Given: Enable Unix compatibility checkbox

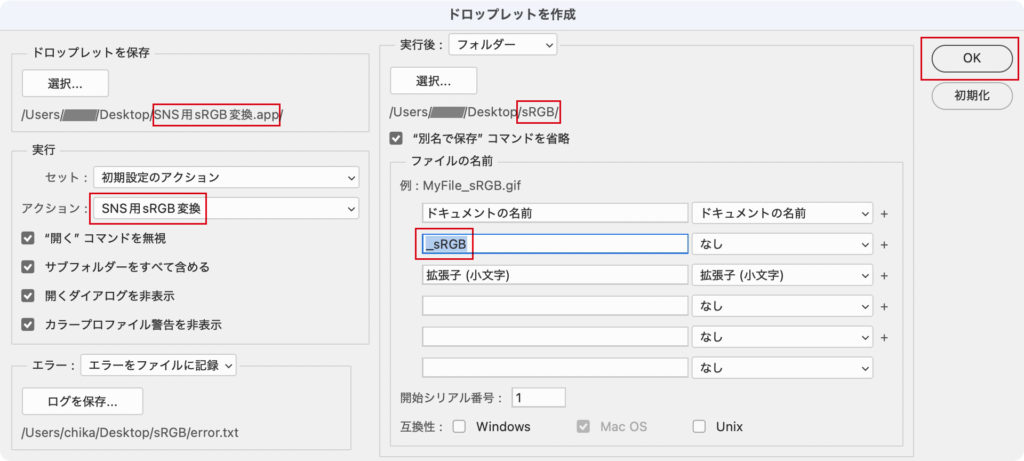Looking at the screenshot, I should click(700, 427).
